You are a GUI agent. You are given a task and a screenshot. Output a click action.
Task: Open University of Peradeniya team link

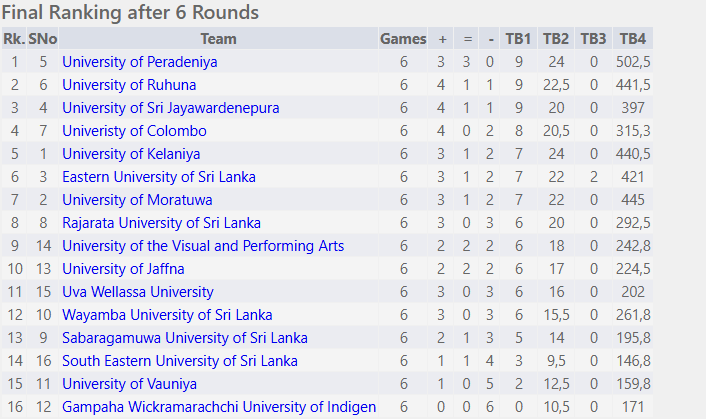point(140,62)
